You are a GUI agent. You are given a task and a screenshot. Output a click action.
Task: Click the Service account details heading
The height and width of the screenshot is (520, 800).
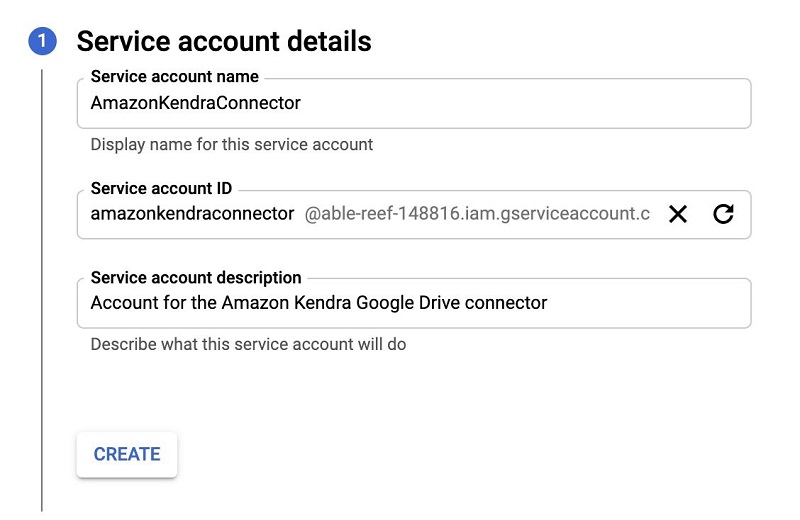pos(224,41)
